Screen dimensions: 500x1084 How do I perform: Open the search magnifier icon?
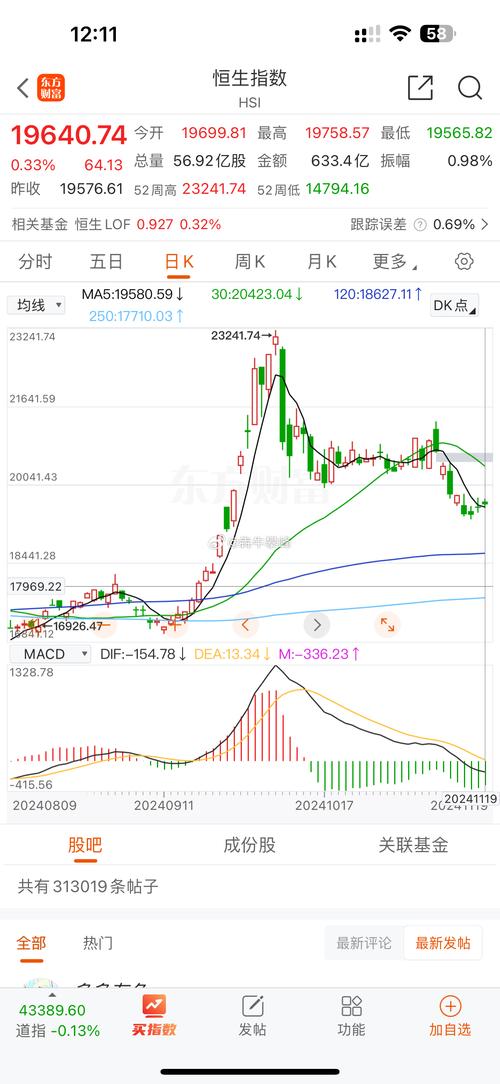[x=470, y=88]
